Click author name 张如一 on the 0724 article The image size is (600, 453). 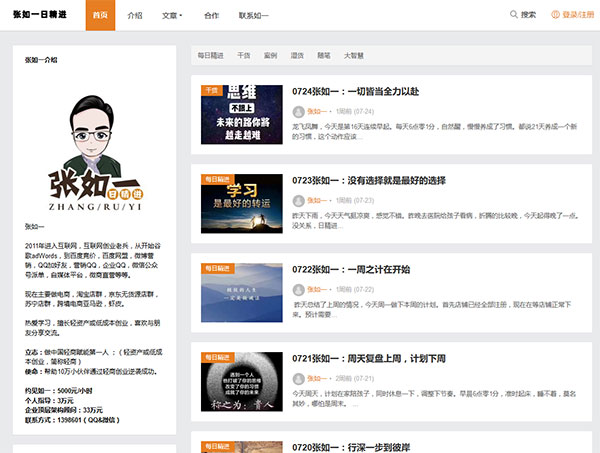coord(317,112)
